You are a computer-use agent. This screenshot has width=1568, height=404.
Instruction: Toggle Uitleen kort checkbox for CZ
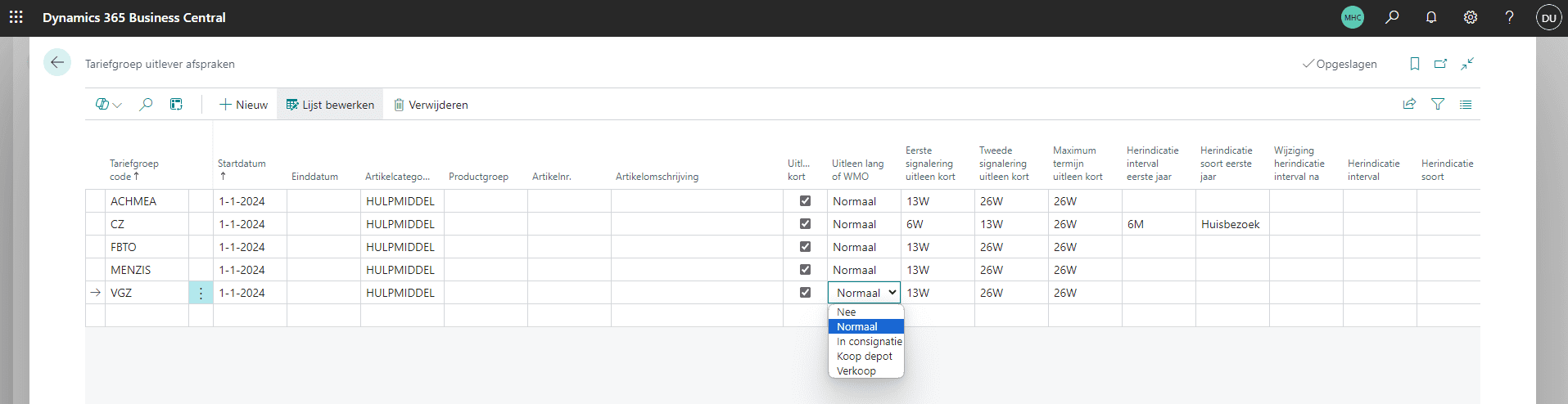tap(805, 224)
